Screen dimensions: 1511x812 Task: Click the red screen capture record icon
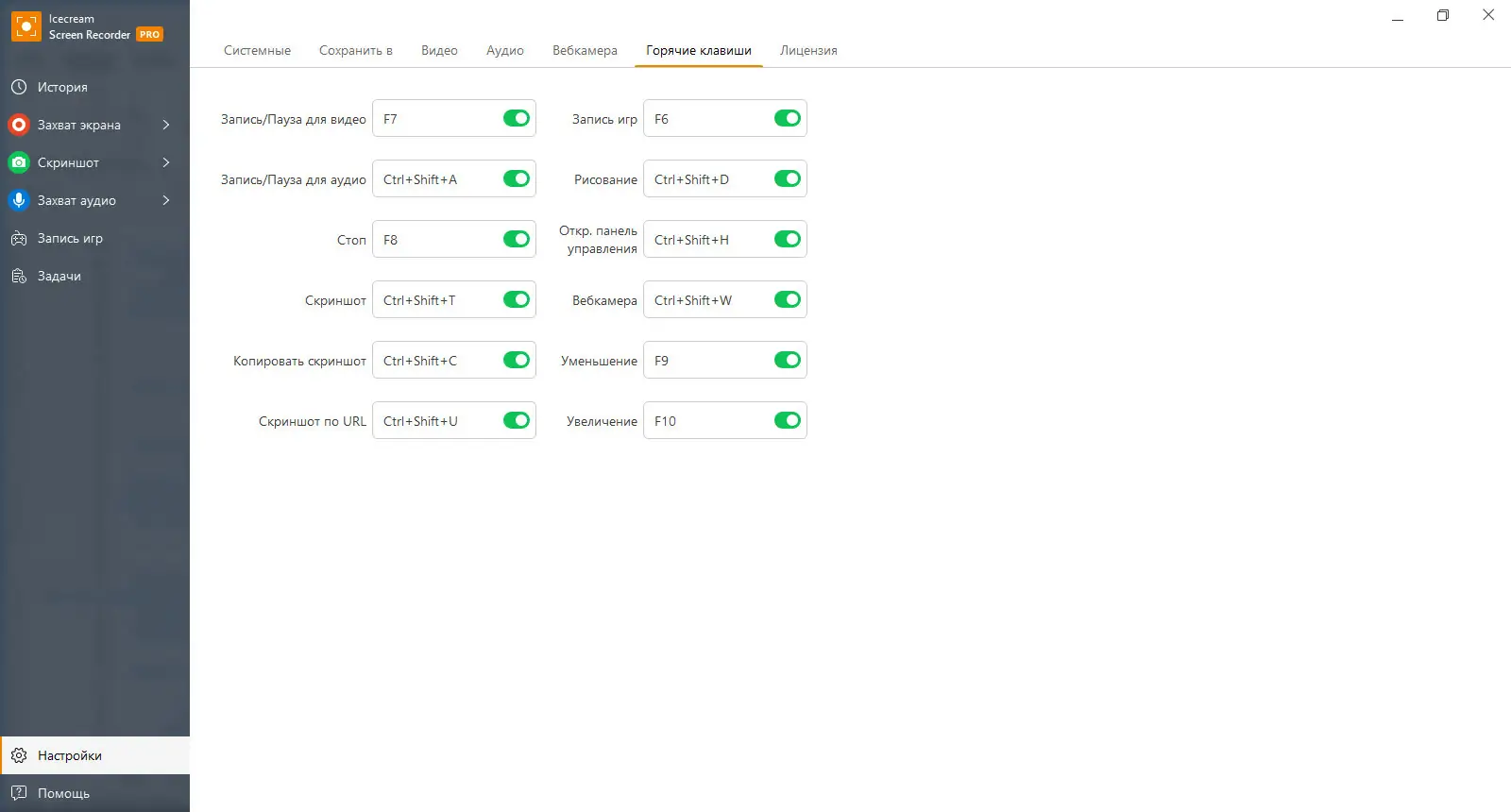[x=19, y=125]
